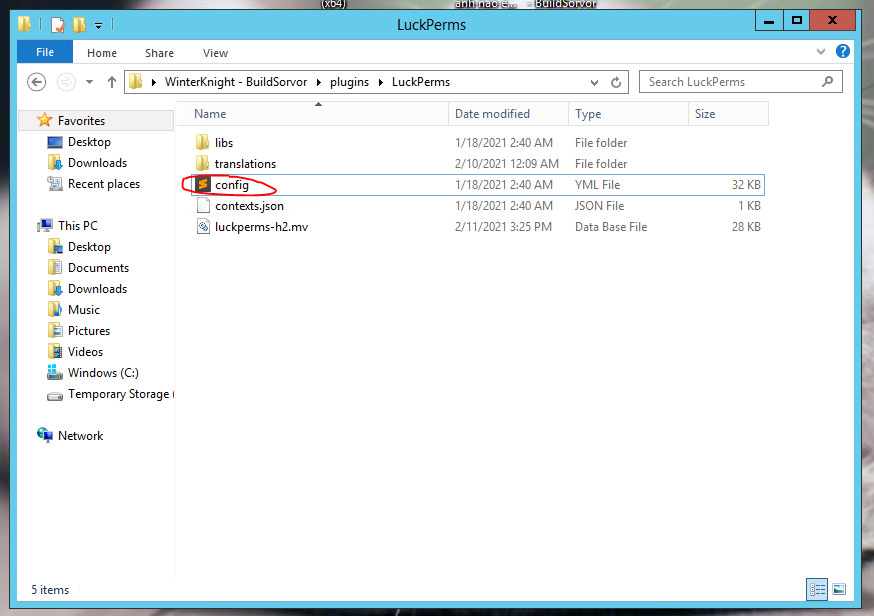The width and height of the screenshot is (874, 616).
Task: Open Temporary Storage drive
Action: click(120, 394)
